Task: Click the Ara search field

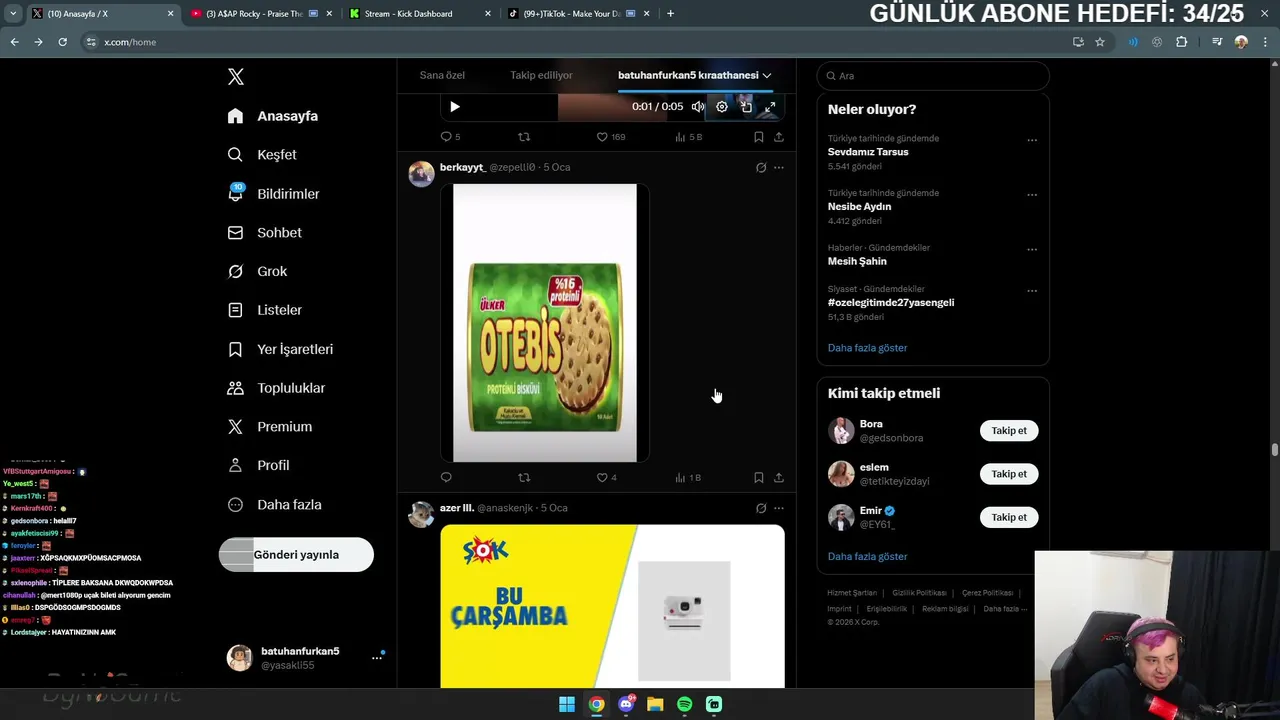Action: click(x=933, y=76)
